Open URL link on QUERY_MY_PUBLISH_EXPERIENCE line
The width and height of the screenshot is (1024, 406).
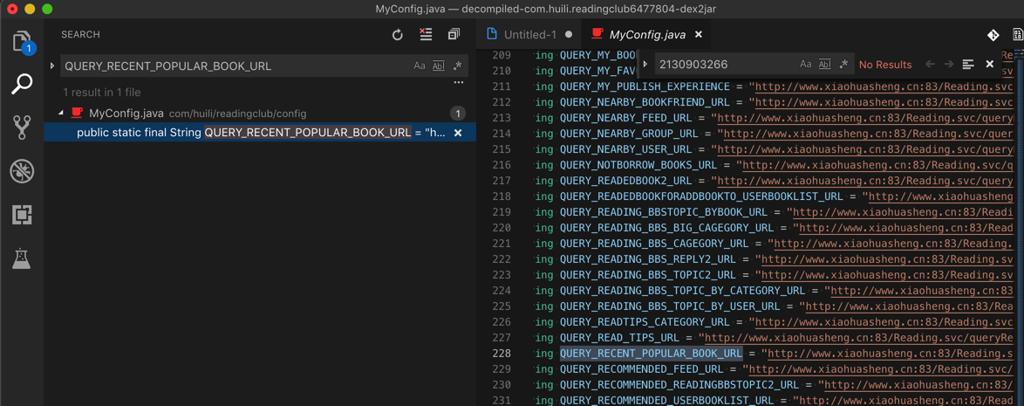884,87
